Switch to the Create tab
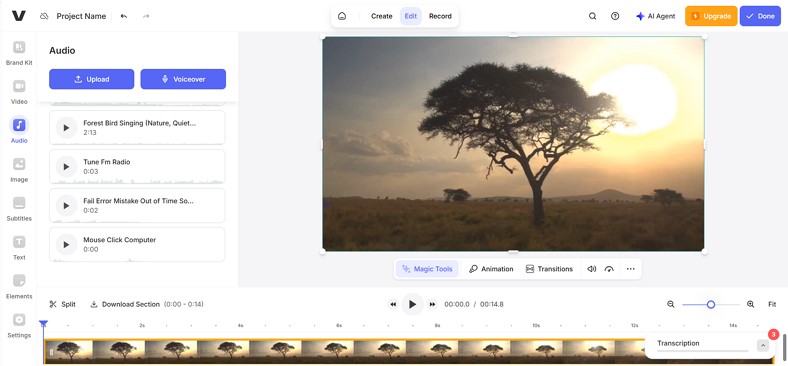788x366 pixels. click(x=381, y=16)
